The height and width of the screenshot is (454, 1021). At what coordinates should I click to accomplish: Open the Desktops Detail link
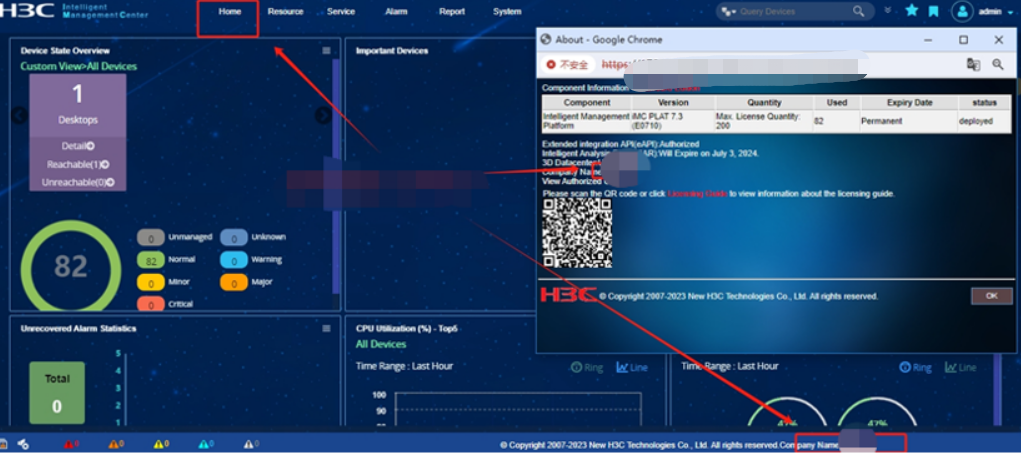78,146
